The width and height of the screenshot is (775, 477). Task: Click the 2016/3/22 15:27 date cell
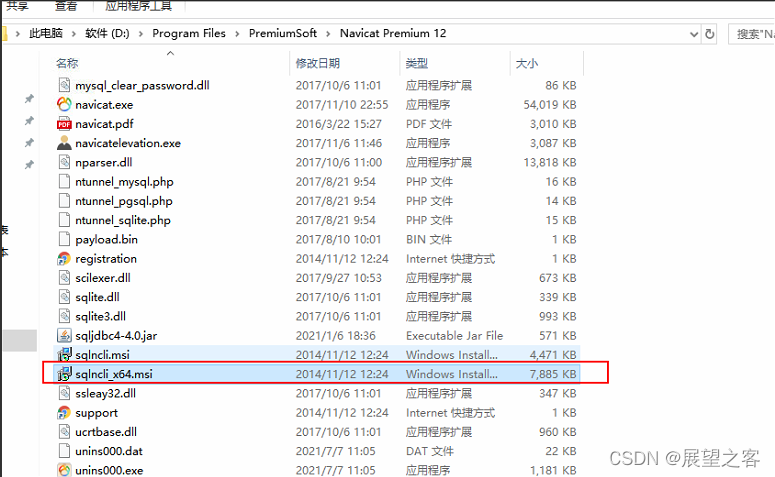pyautogui.click(x=339, y=124)
